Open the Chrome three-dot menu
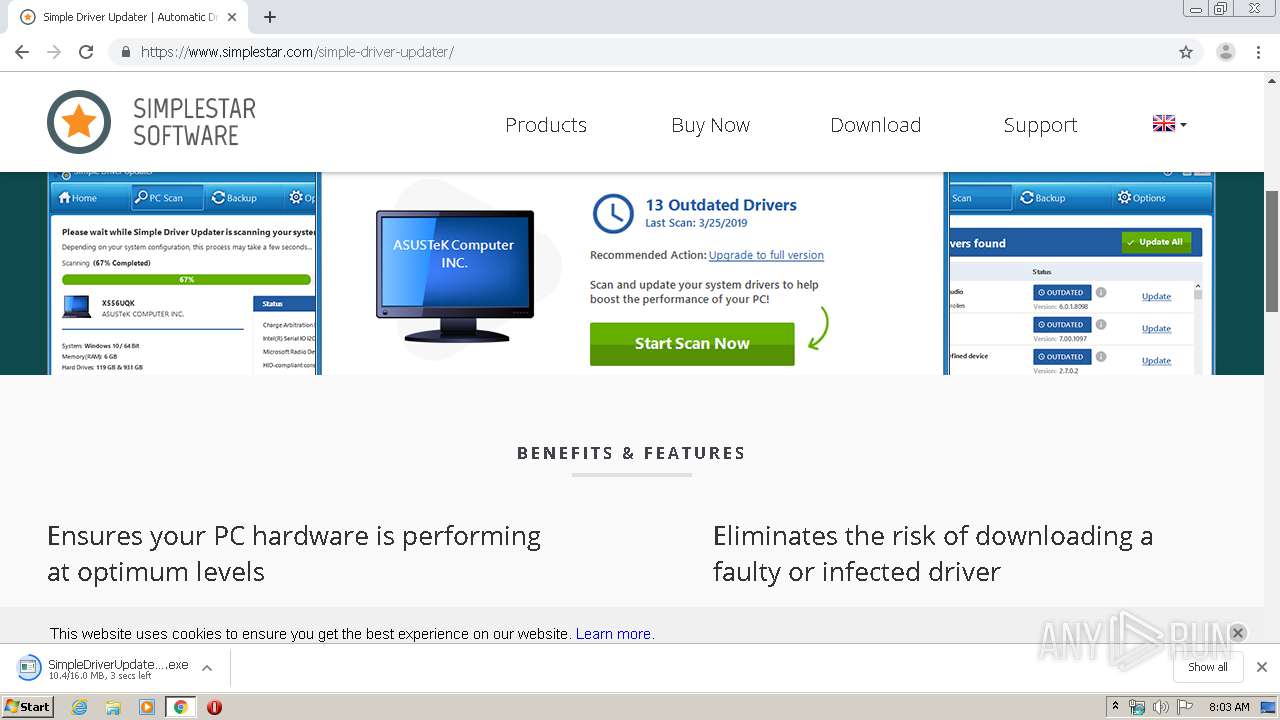This screenshot has width=1280, height=720. 1259,52
